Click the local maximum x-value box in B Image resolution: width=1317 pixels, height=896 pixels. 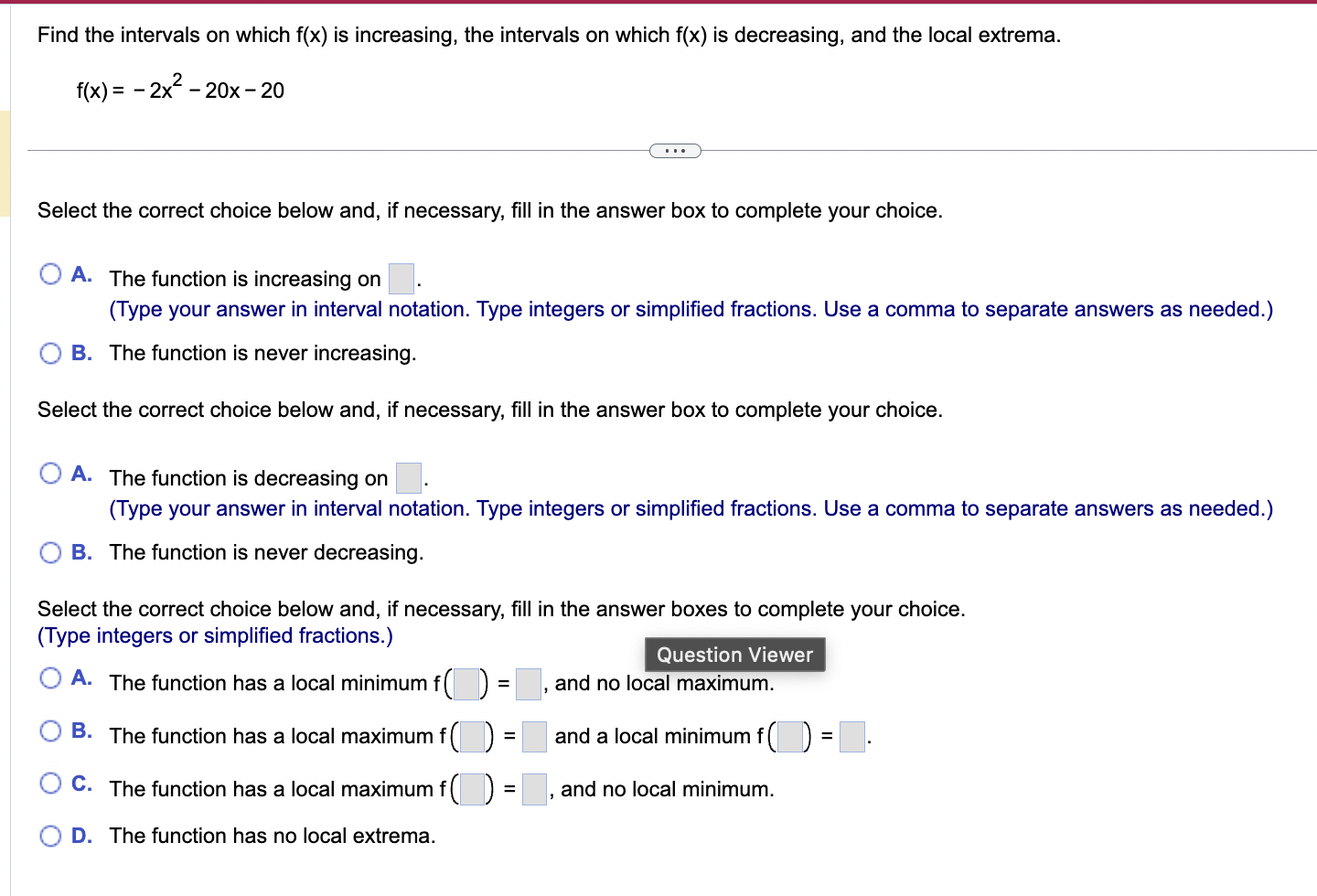click(472, 737)
